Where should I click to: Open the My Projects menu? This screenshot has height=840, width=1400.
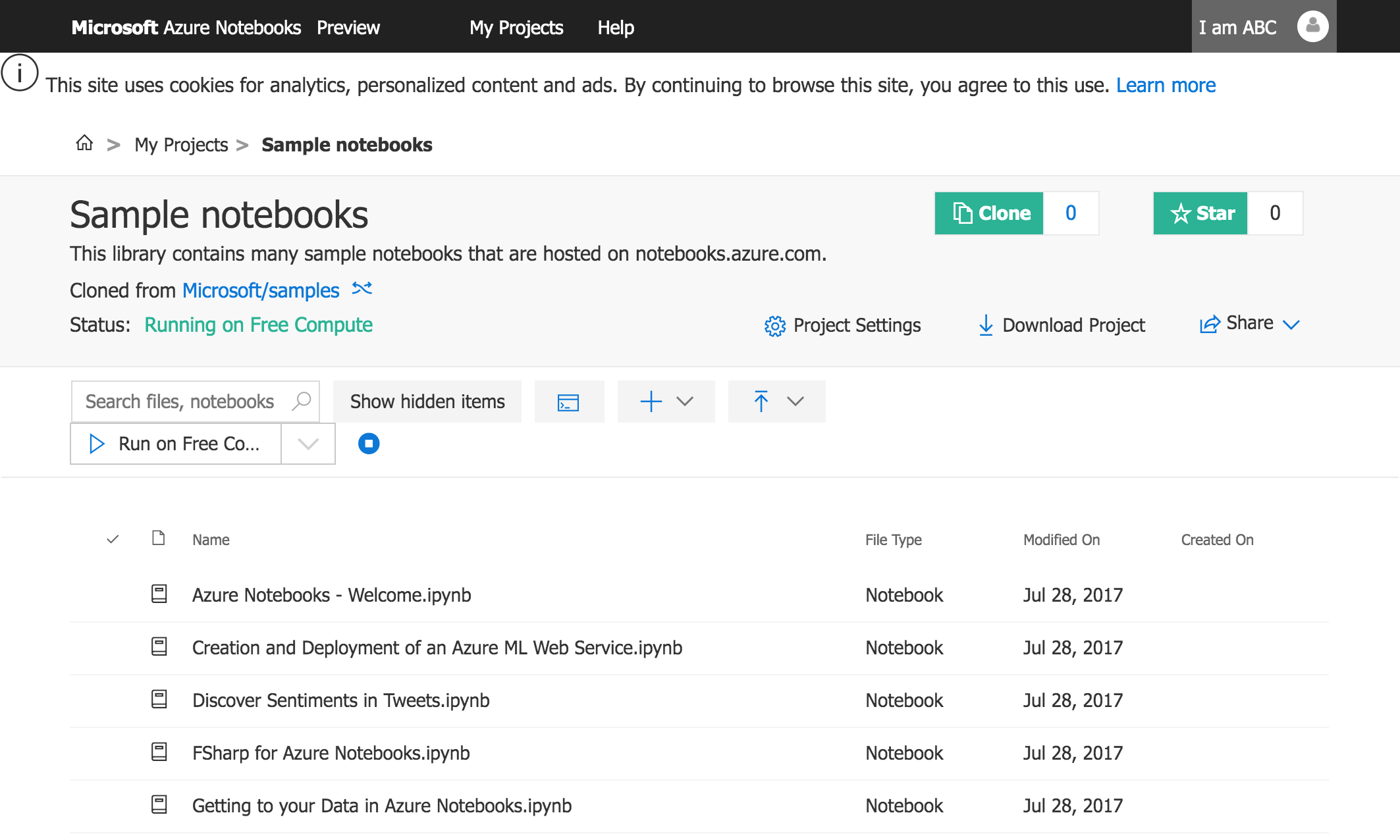click(x=516, y=28)
